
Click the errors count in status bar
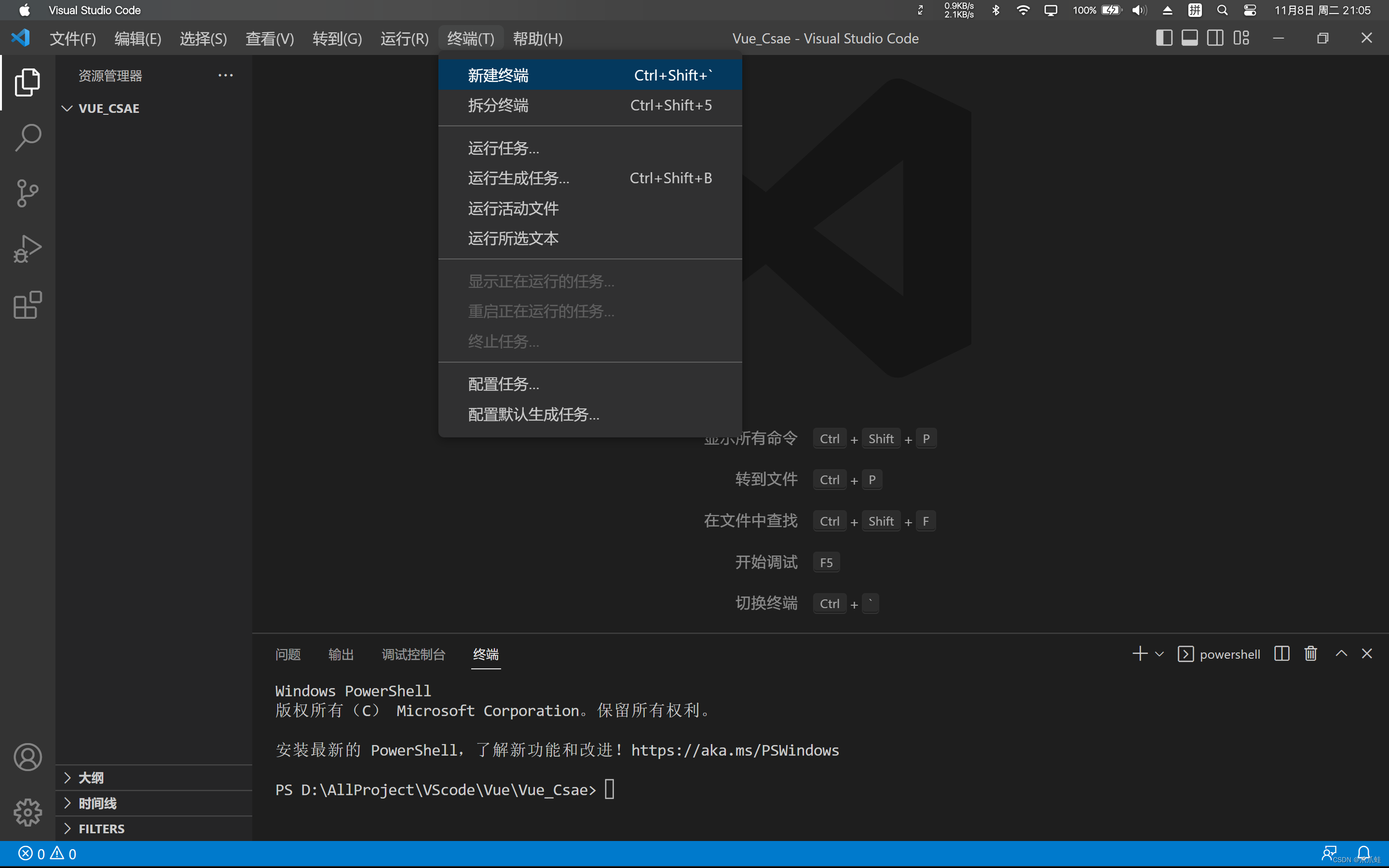(32, 854)
